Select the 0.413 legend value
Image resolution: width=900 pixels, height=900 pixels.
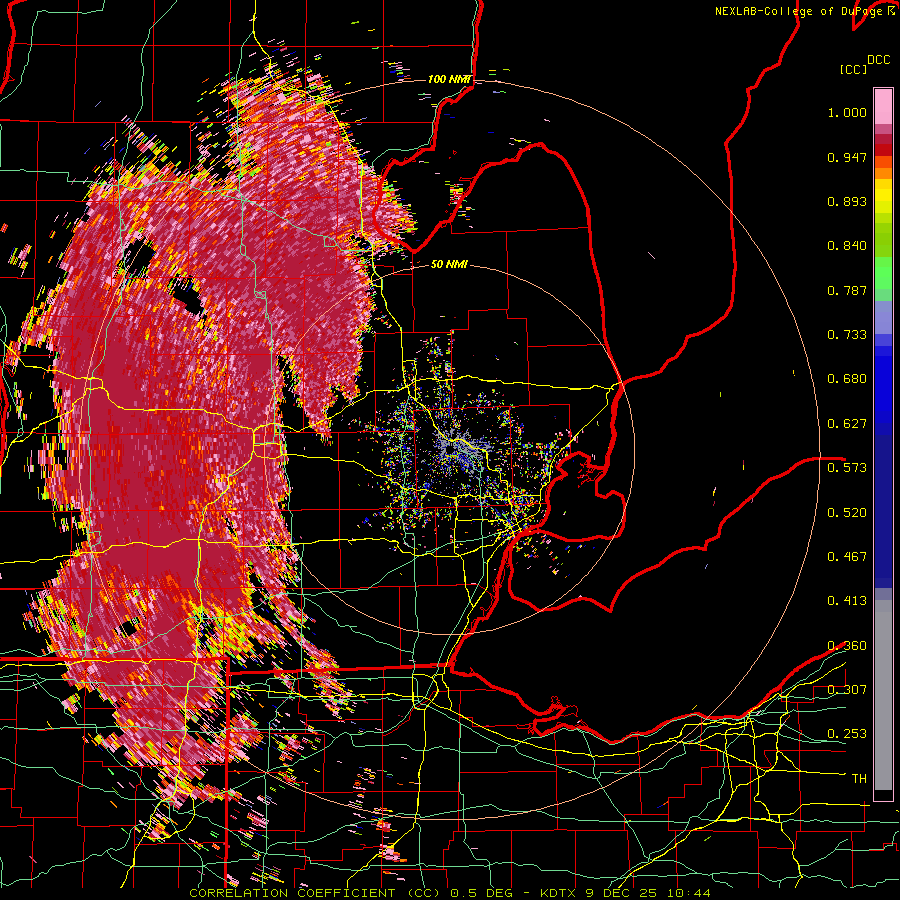[x=847, y=601]
